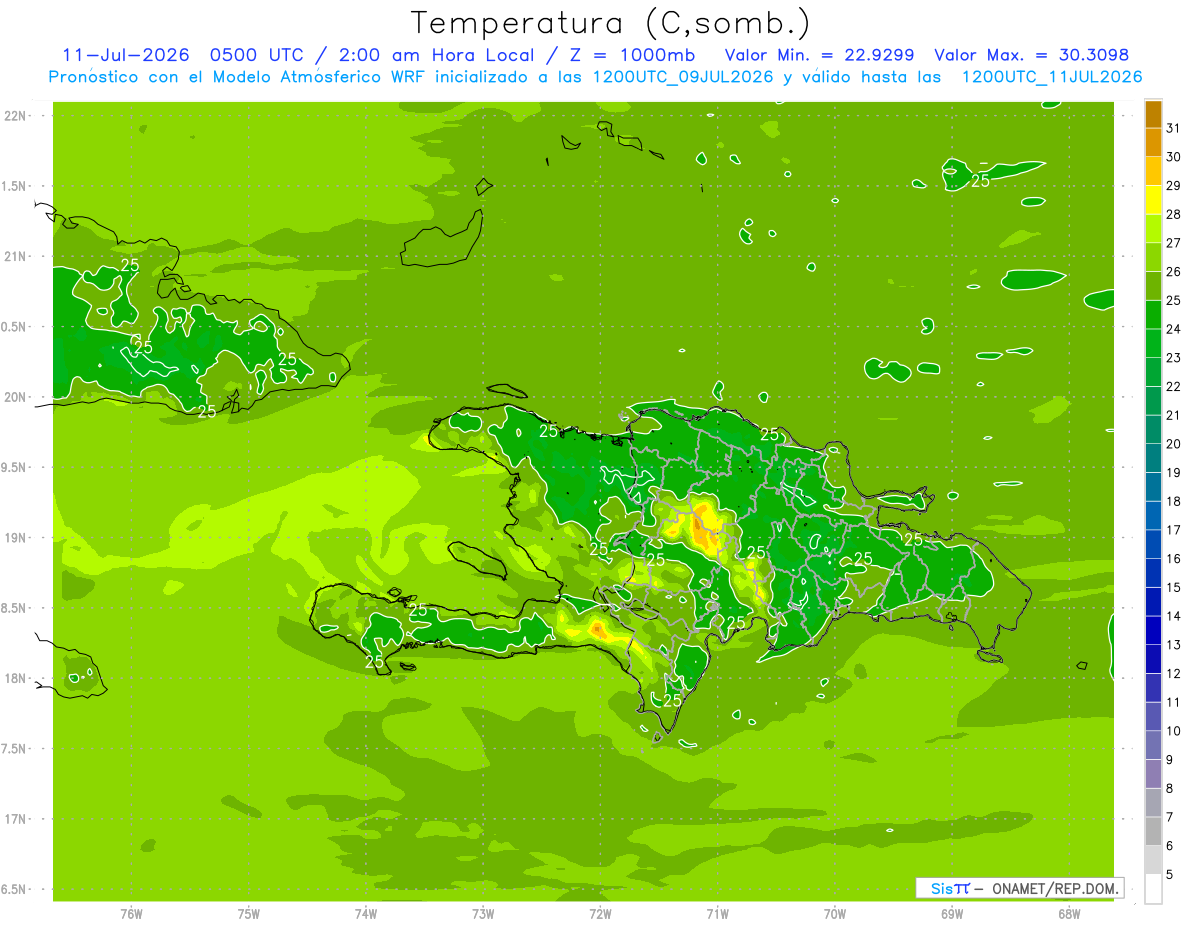Click the yellow color bar segment between 28 and 29
This screenshot has width=1200, height=927.
tap(1153, 200)
